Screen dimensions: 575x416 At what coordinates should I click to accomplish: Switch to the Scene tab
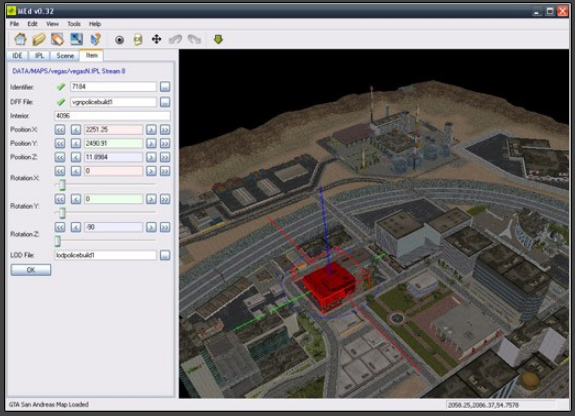click(65, 55)
